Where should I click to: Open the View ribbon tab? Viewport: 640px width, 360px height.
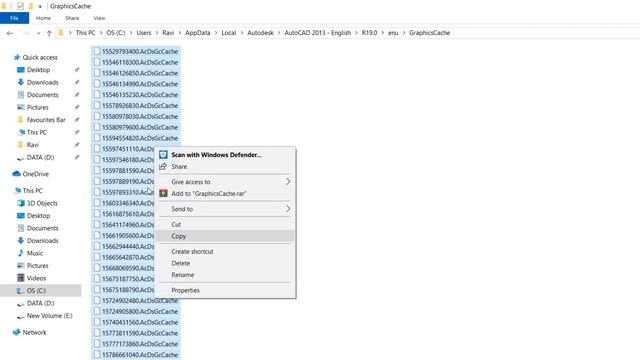tap(99, 18)
